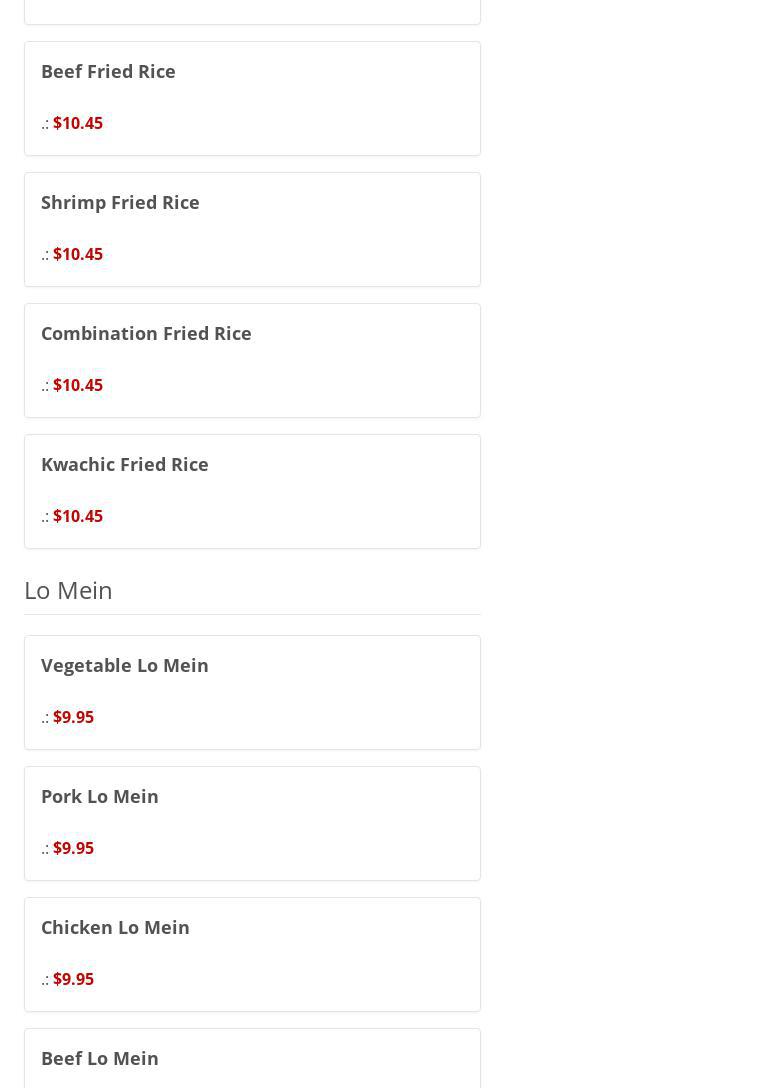The width and height of the screenshot is (770, 1088).
Task: Select the $10.45 price under Beef Fried Rice
Action: pos(78,123)
